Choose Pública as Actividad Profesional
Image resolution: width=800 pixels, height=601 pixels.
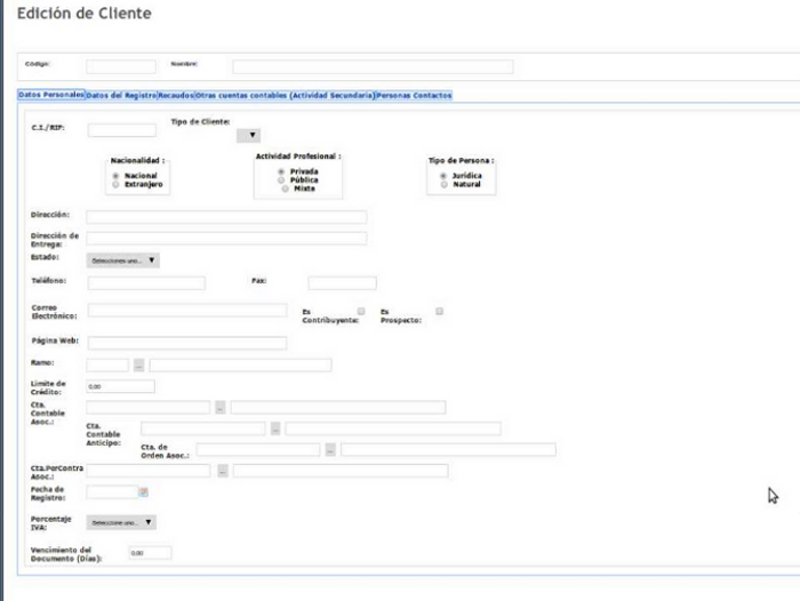click(x=281, y=180)
